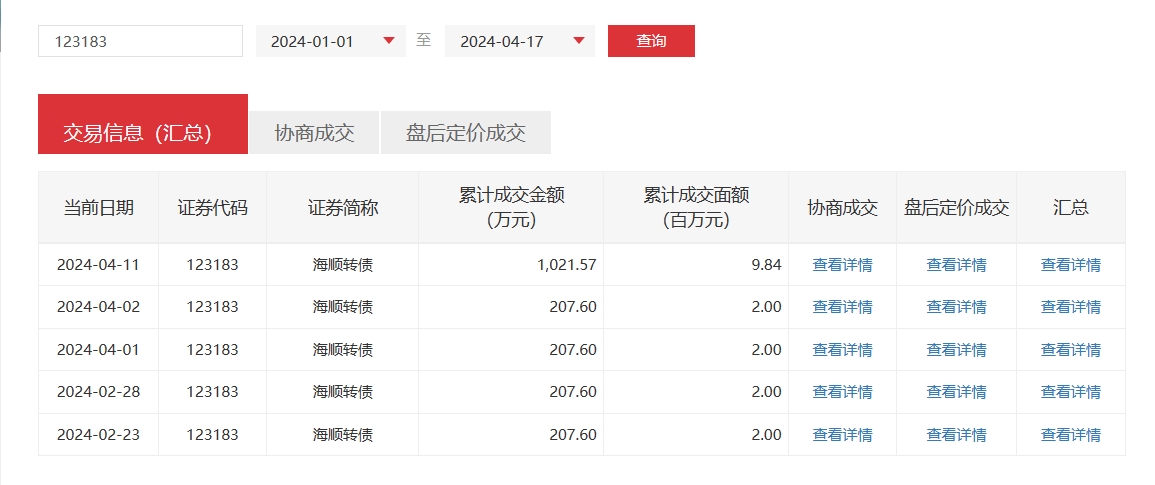Image resolution: width=1155 pixels, height=485 pixels.
Task: Switch to the 盘后定价成交 tab
Action: (x=466, y=133)
